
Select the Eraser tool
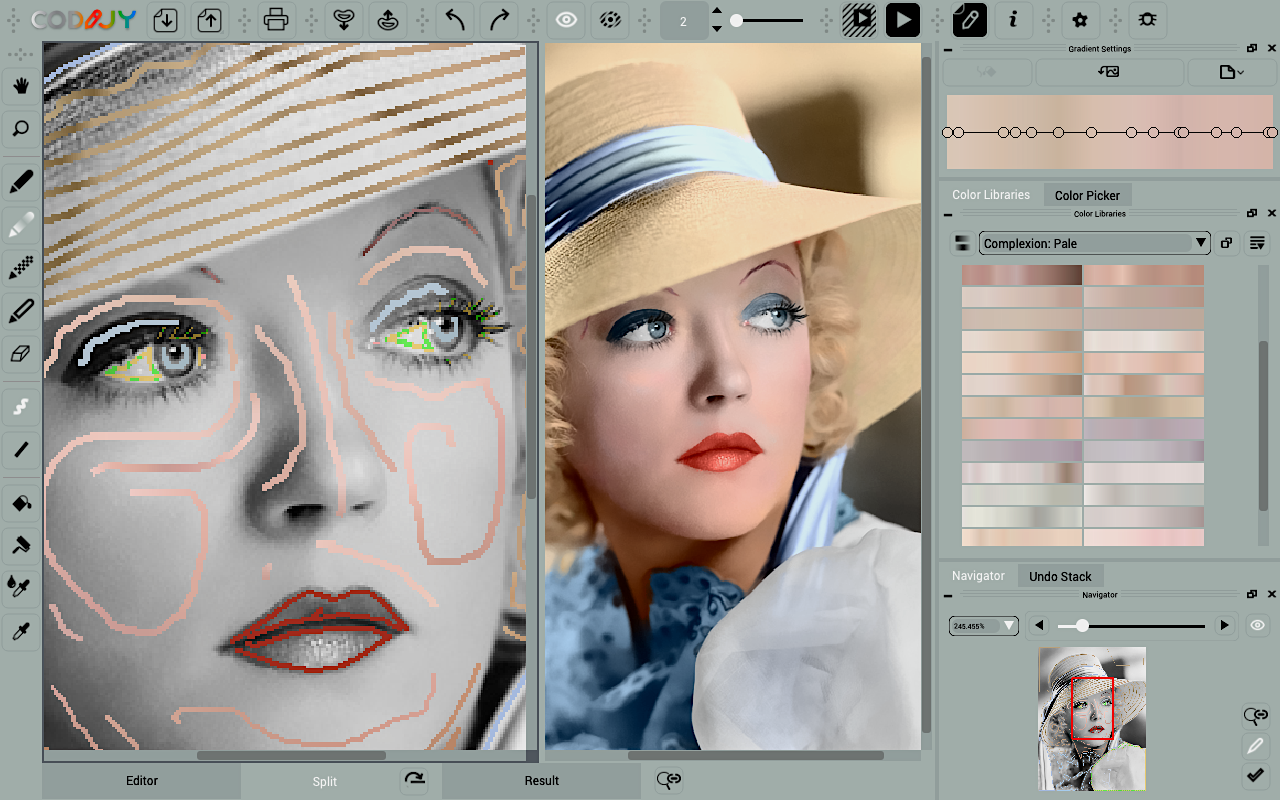(21, 353)
